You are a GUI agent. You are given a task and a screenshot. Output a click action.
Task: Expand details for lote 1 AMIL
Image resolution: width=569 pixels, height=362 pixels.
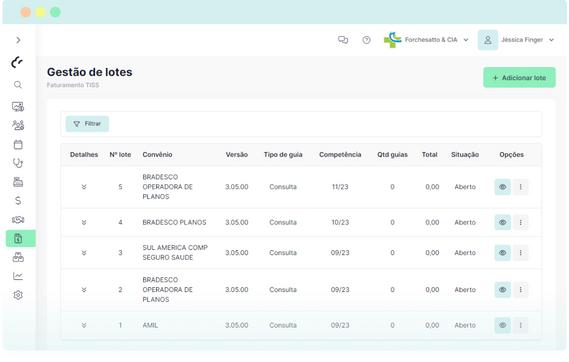click(x=84, y=325)
